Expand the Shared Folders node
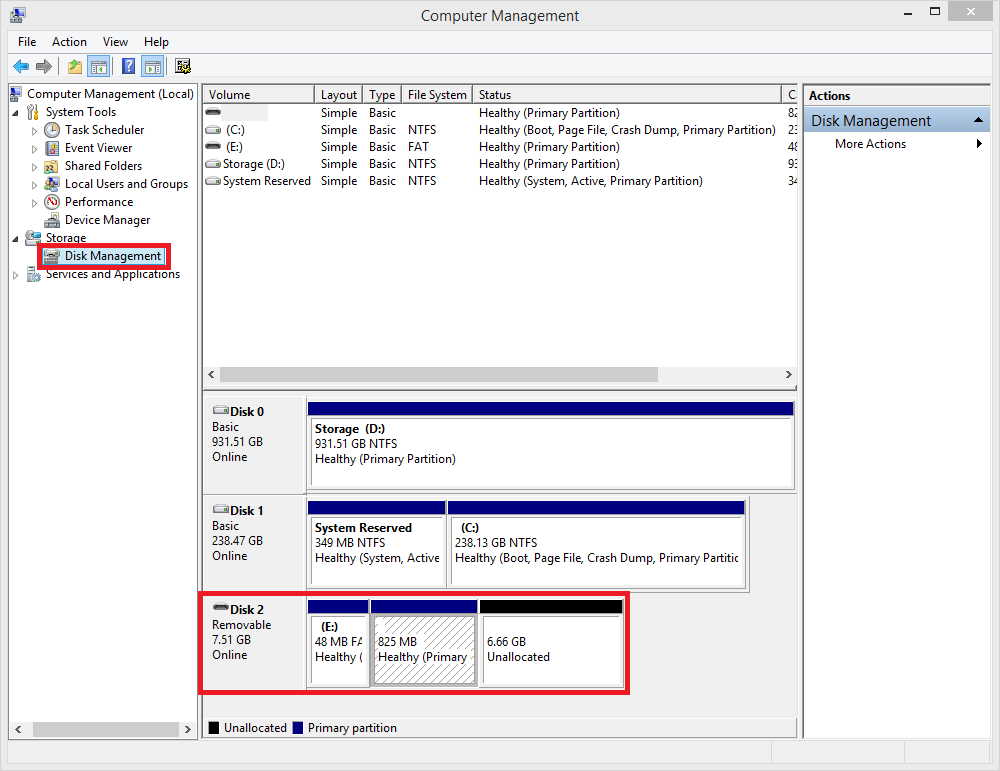Screen dimensions: 1000x771 (35, 167)
